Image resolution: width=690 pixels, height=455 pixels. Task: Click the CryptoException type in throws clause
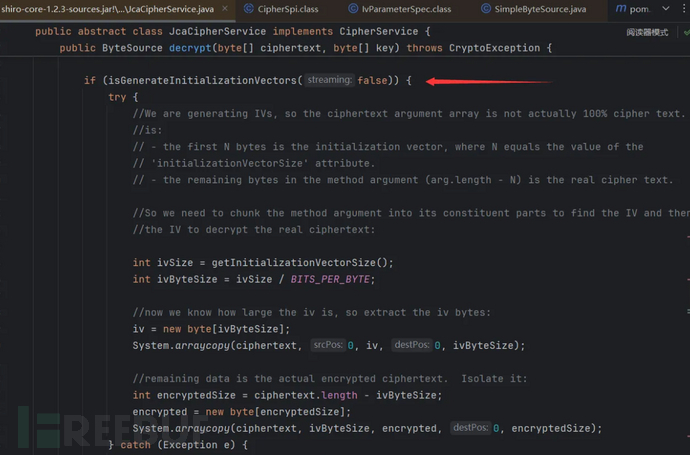click(x=494, y=48)
